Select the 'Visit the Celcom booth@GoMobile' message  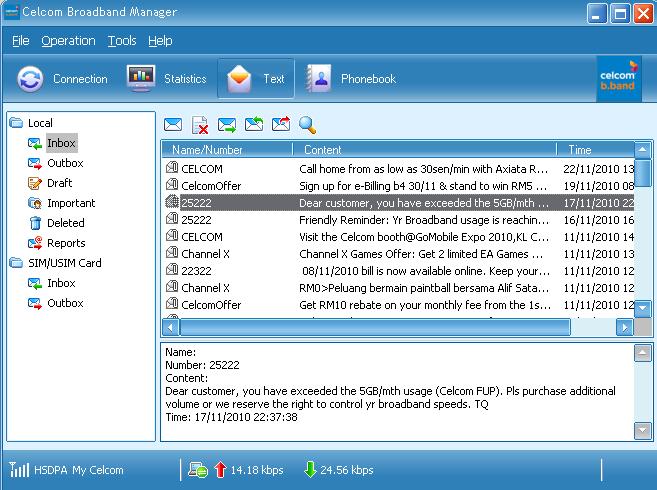point(398,237)
